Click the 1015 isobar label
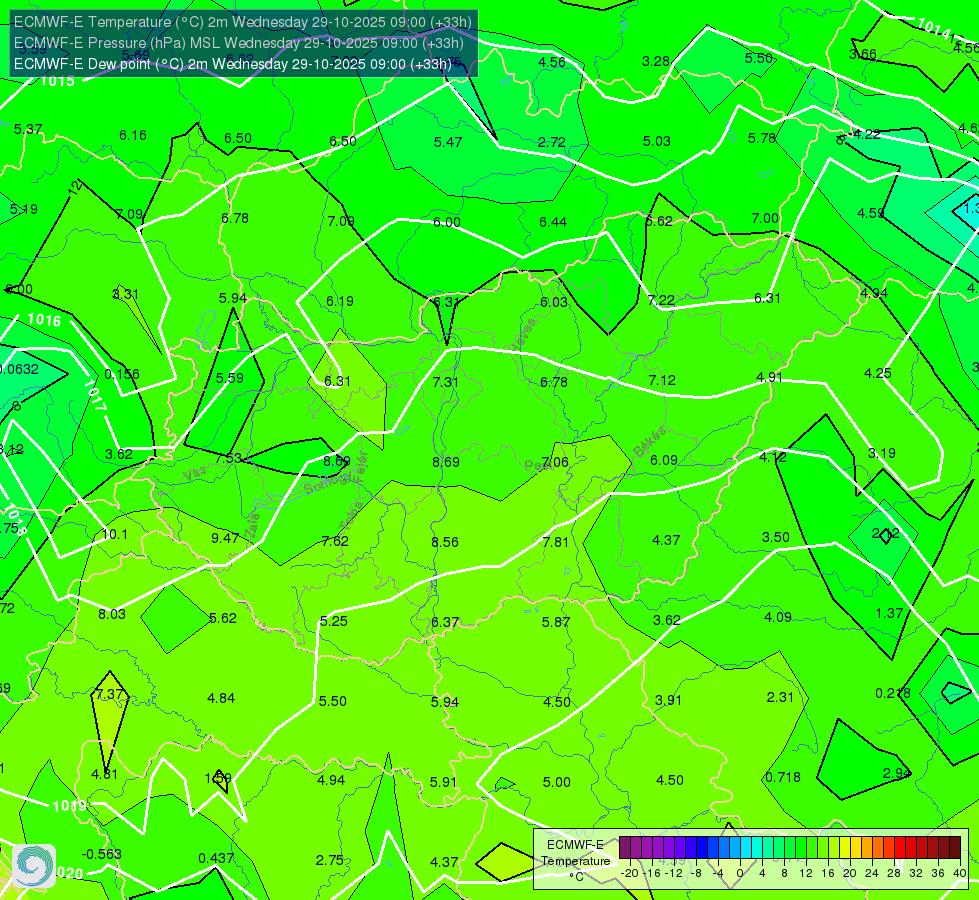Image resolution: width=979 pixels, height=900 pixels. click(x=57, y=81)
